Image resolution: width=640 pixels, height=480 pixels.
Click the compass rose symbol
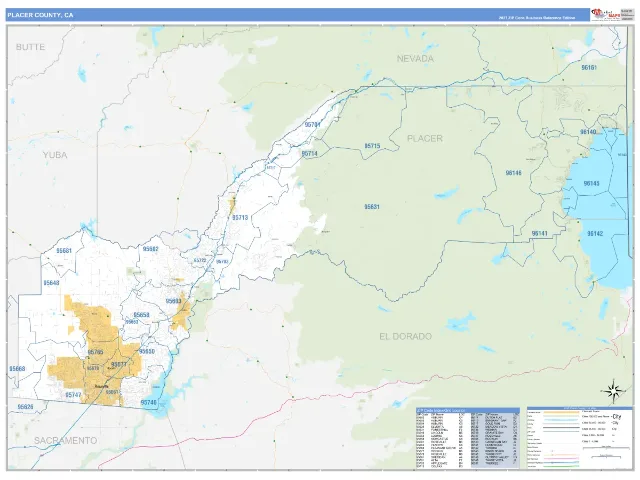(613, 391)
